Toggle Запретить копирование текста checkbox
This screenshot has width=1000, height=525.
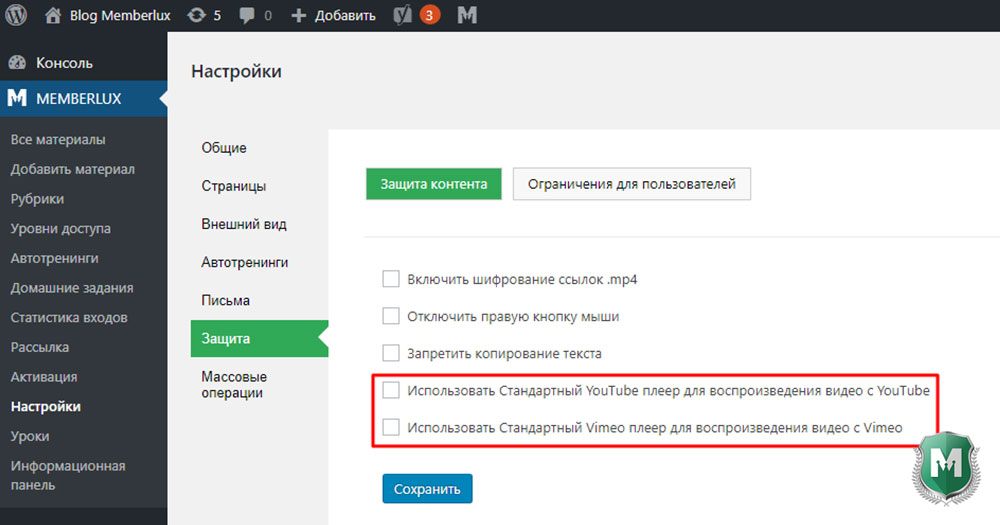click(391, 353)
